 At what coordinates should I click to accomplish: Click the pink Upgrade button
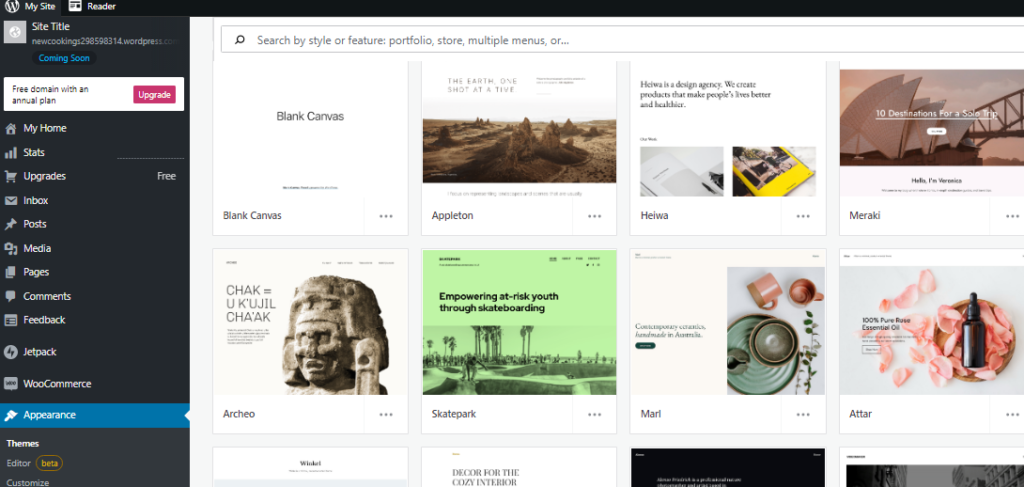tap(155, 95)
